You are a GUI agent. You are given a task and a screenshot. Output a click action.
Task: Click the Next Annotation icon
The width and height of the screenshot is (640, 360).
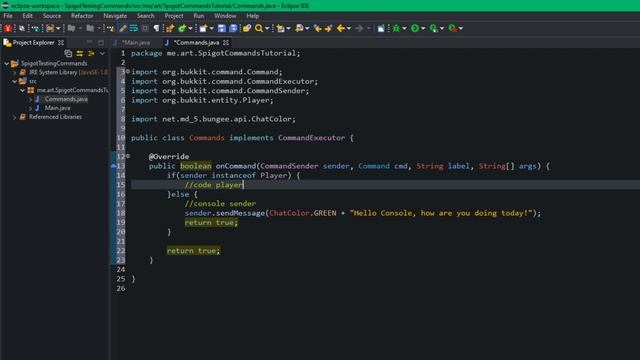tap(280, 28)
